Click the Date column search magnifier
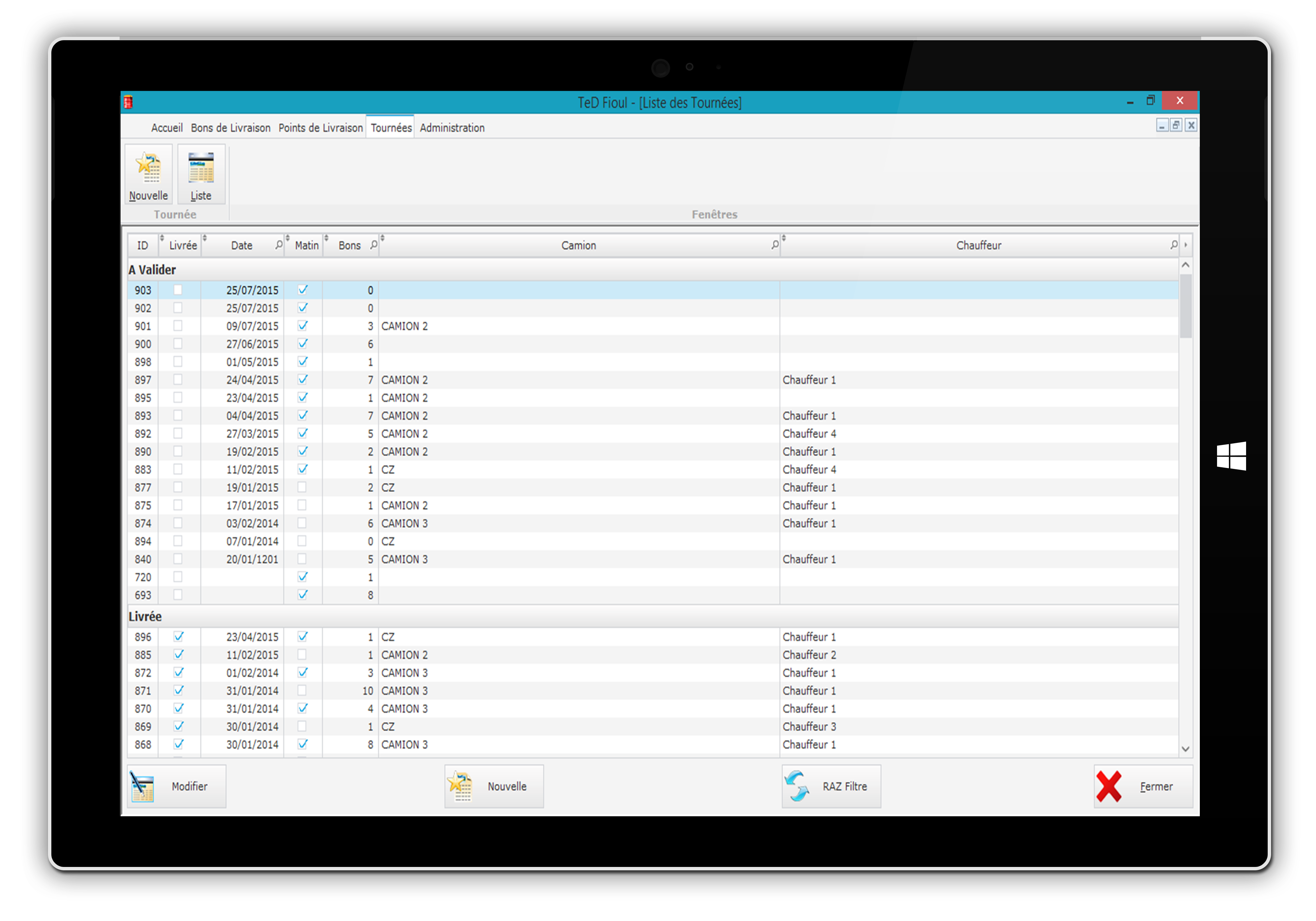This screenshot has width=1316, height=921. 279,245
